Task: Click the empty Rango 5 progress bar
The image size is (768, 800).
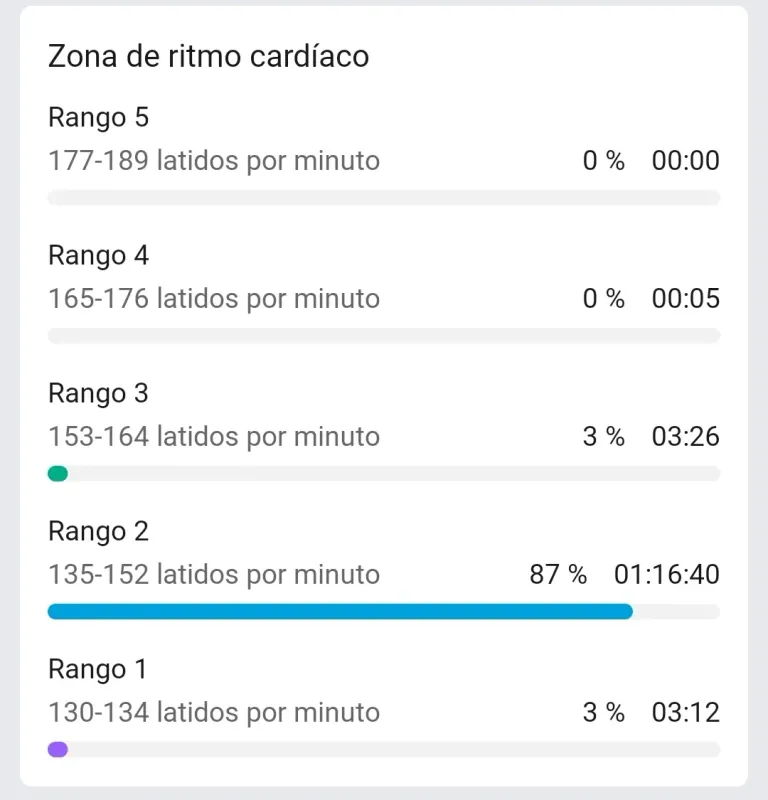Action: [384, 197]
